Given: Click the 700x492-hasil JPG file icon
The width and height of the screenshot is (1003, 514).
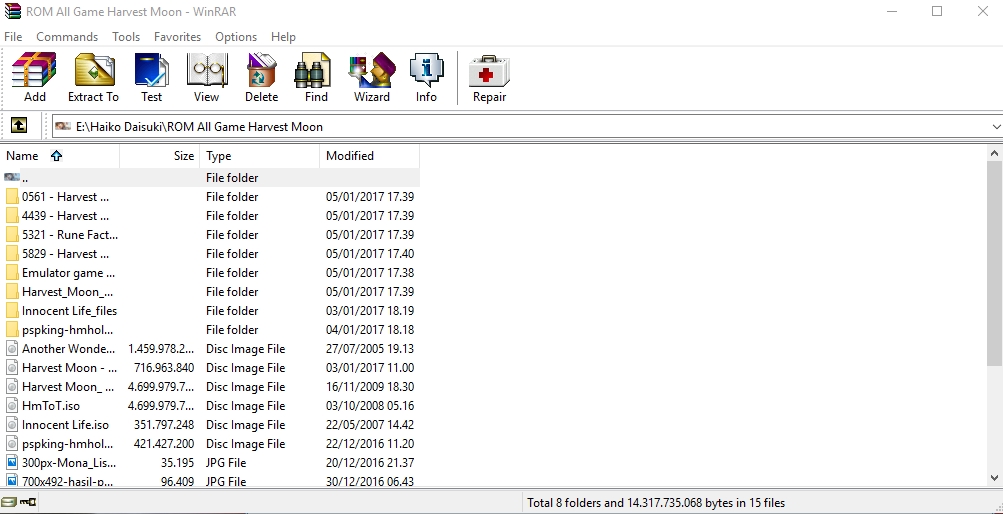Looking at the screenshot, I should pos(12,481).
